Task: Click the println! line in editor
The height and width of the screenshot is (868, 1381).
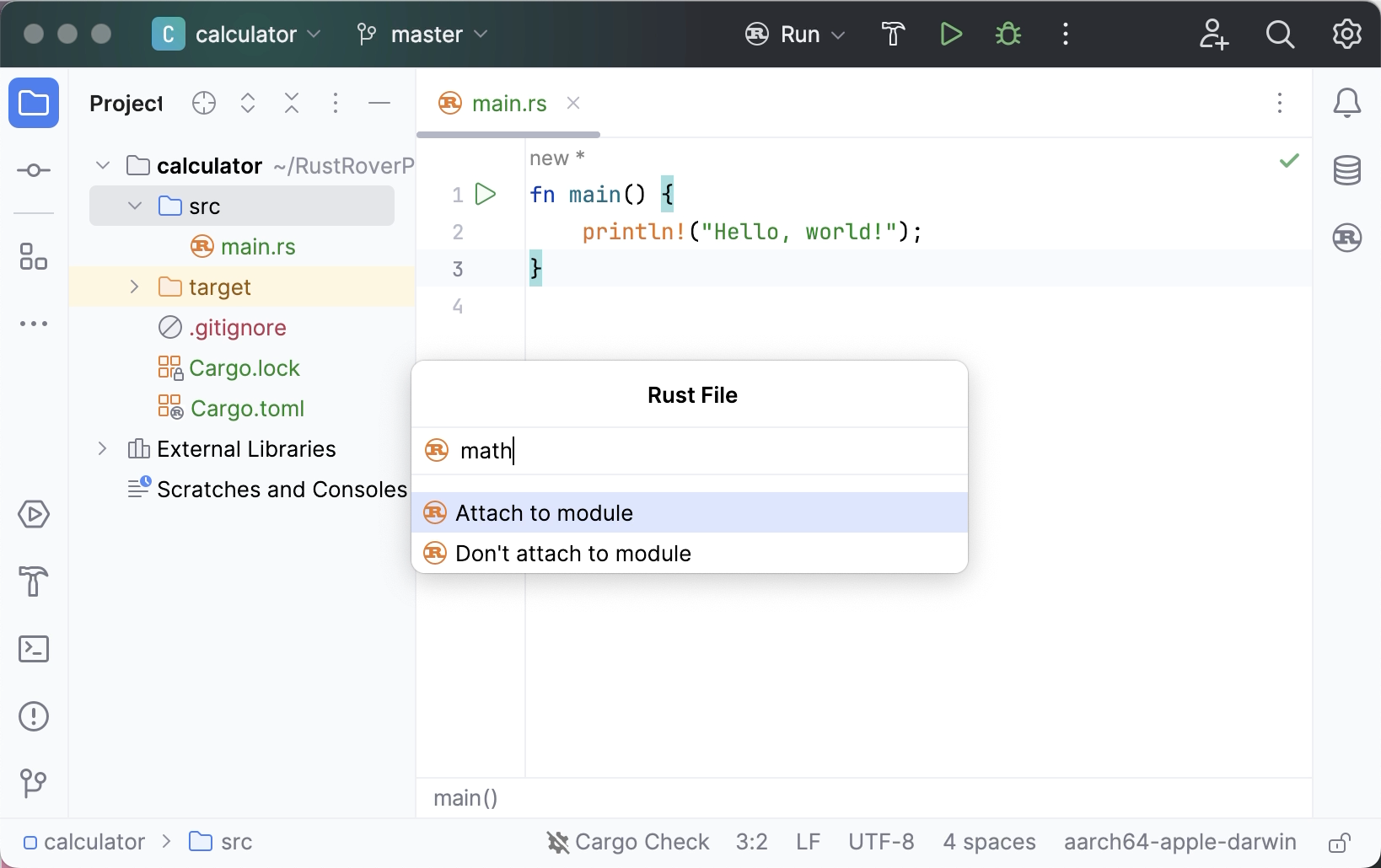Action: click(752, 232)
